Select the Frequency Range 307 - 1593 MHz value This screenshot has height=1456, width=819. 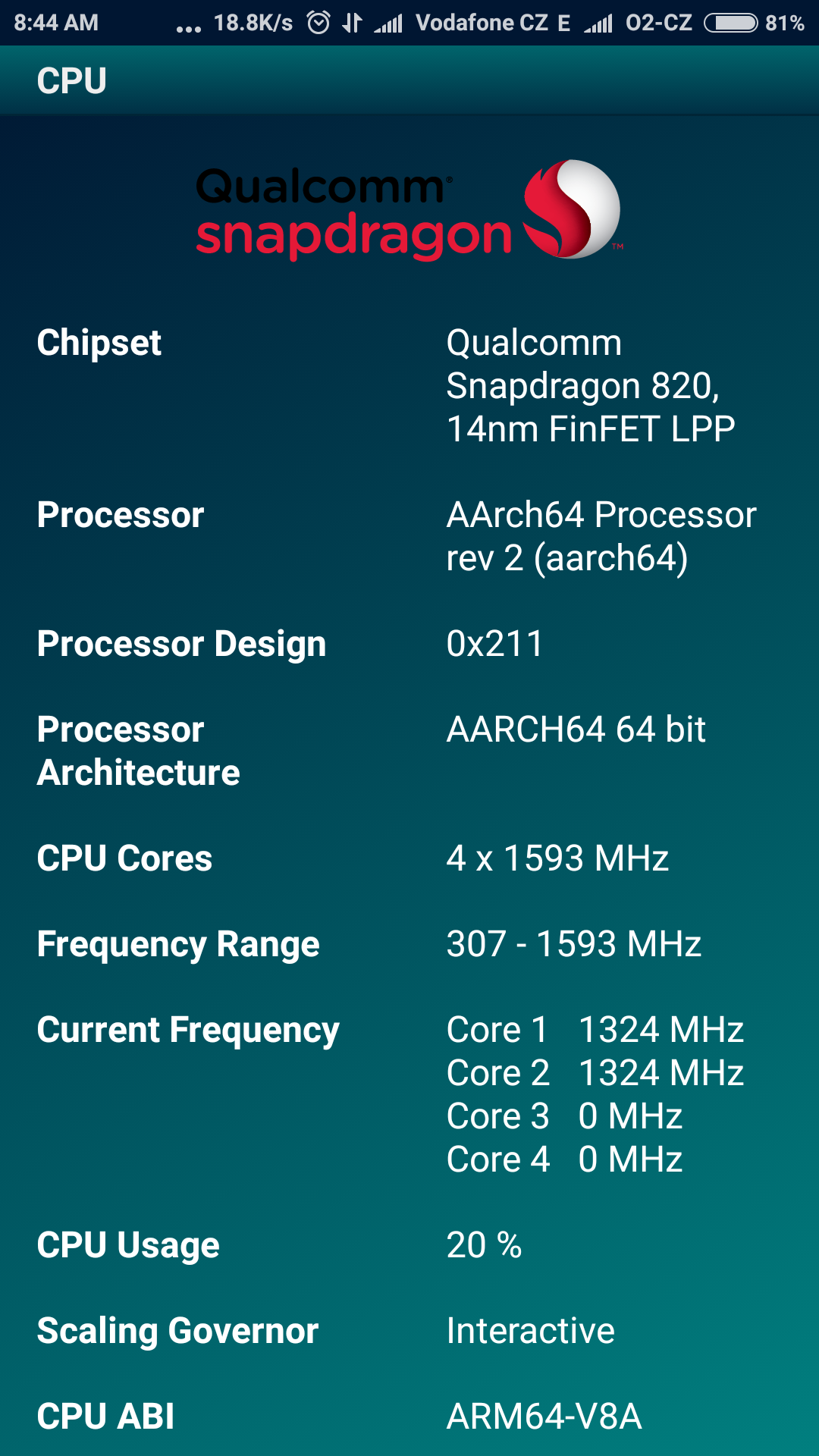[x=573, y=944]
